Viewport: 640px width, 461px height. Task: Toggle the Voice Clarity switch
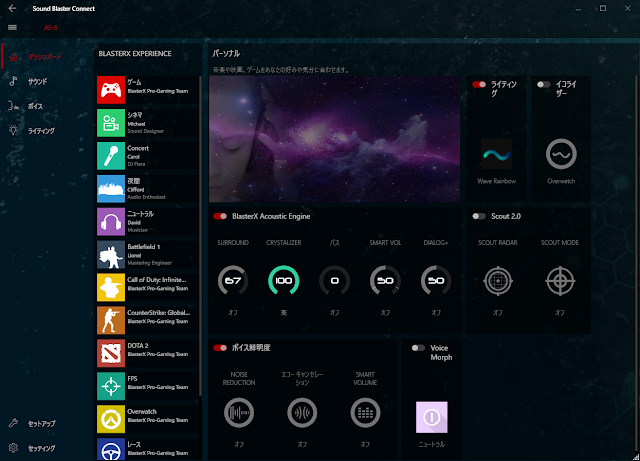(x=220, y=348)
